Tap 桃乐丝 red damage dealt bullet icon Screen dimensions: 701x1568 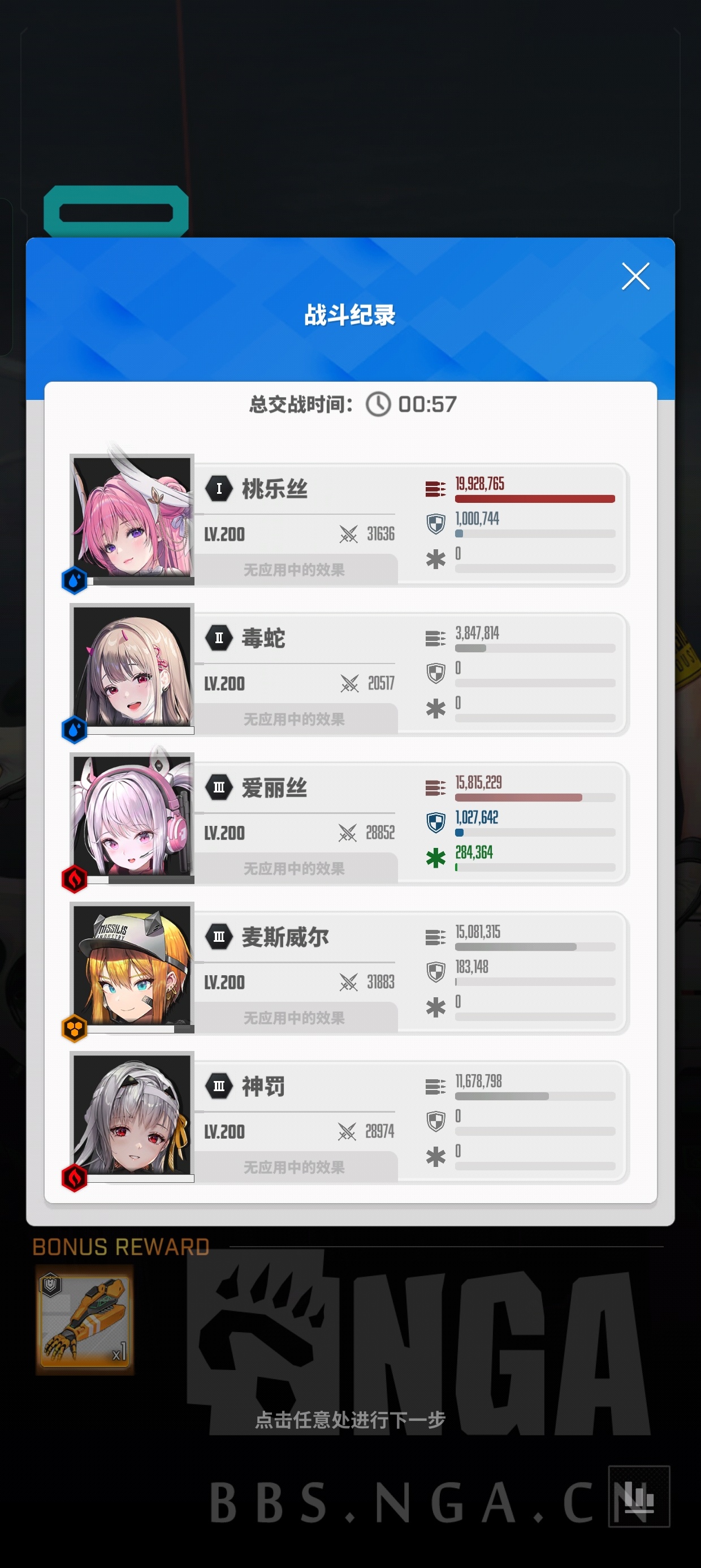(435, 488)
